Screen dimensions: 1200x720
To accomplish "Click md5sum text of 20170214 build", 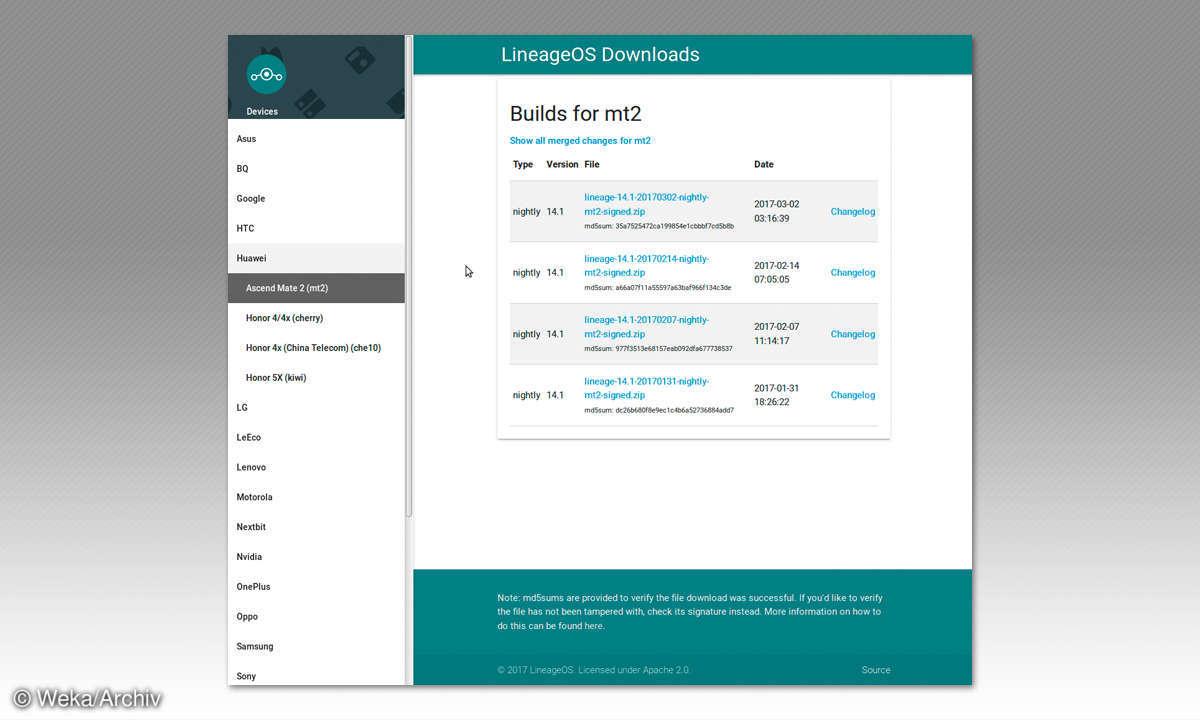I will [x=658, y=287].
